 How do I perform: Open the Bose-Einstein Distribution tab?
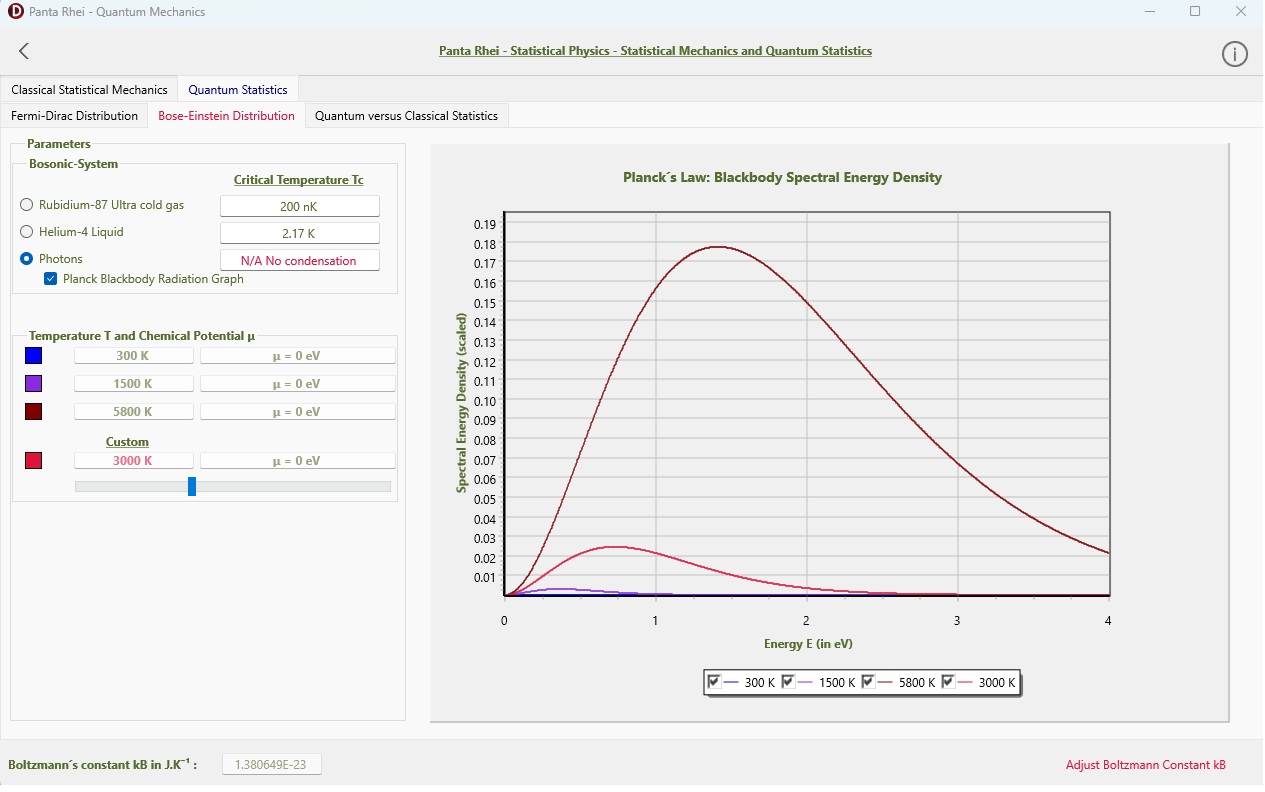tap(226, 116)
